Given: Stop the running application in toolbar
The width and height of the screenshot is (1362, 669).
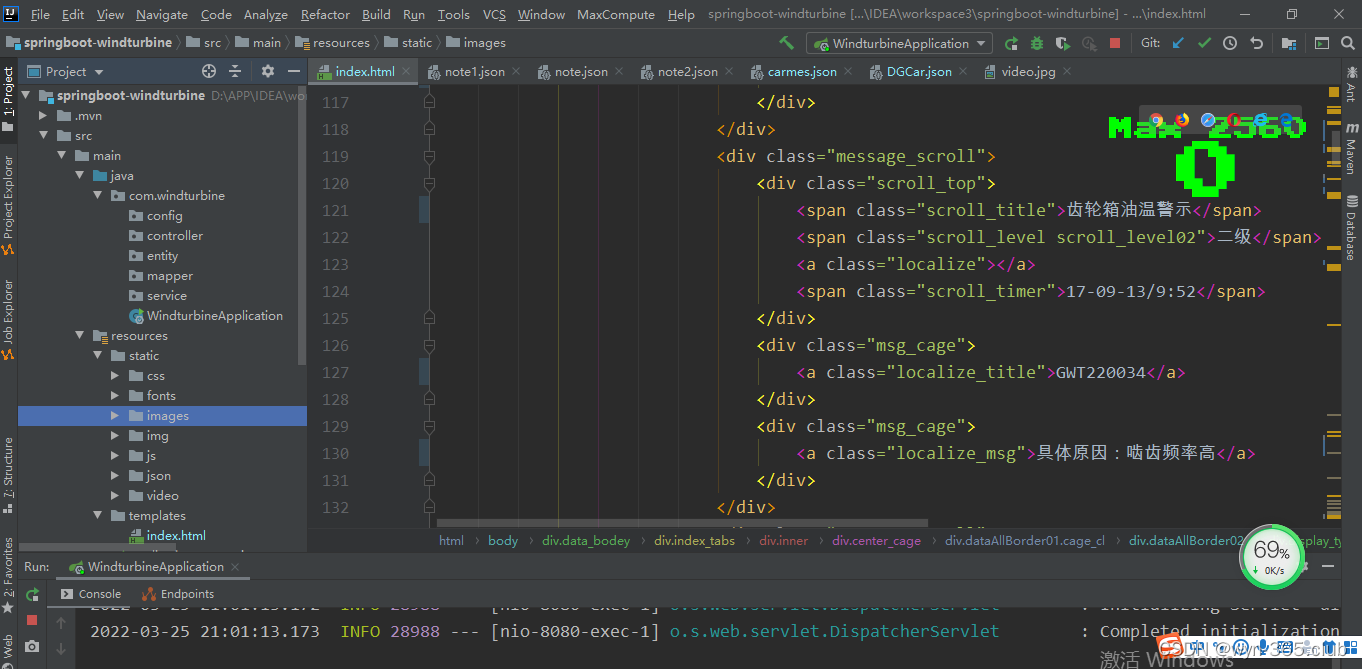Looking at the screenshot, I should coord(1115,43).
